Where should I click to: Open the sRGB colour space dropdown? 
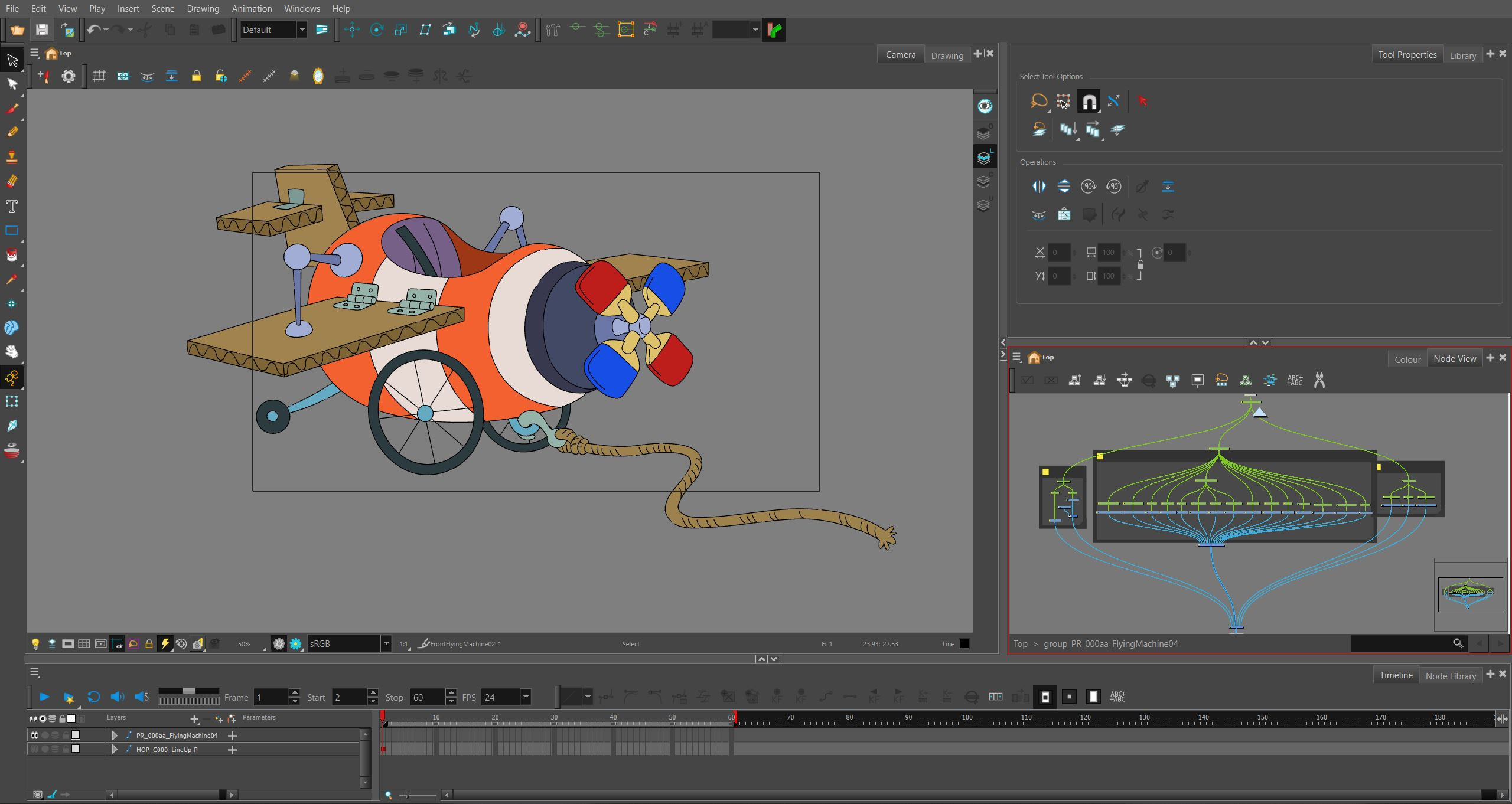tap(386, 644)
